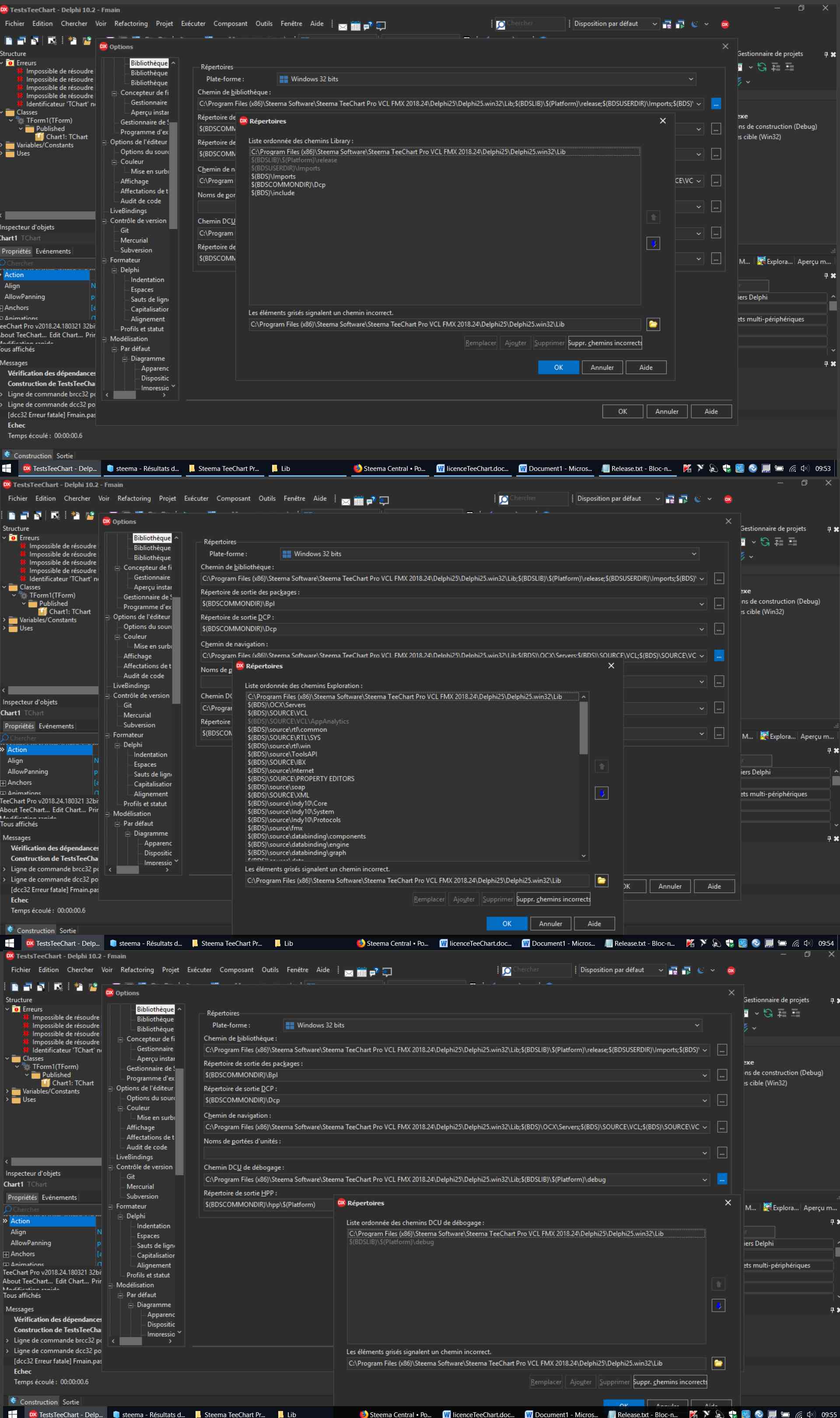Click move-down arrow in Library paths dialog
This screenshot has width=840, height=1418.
point(653,243)
